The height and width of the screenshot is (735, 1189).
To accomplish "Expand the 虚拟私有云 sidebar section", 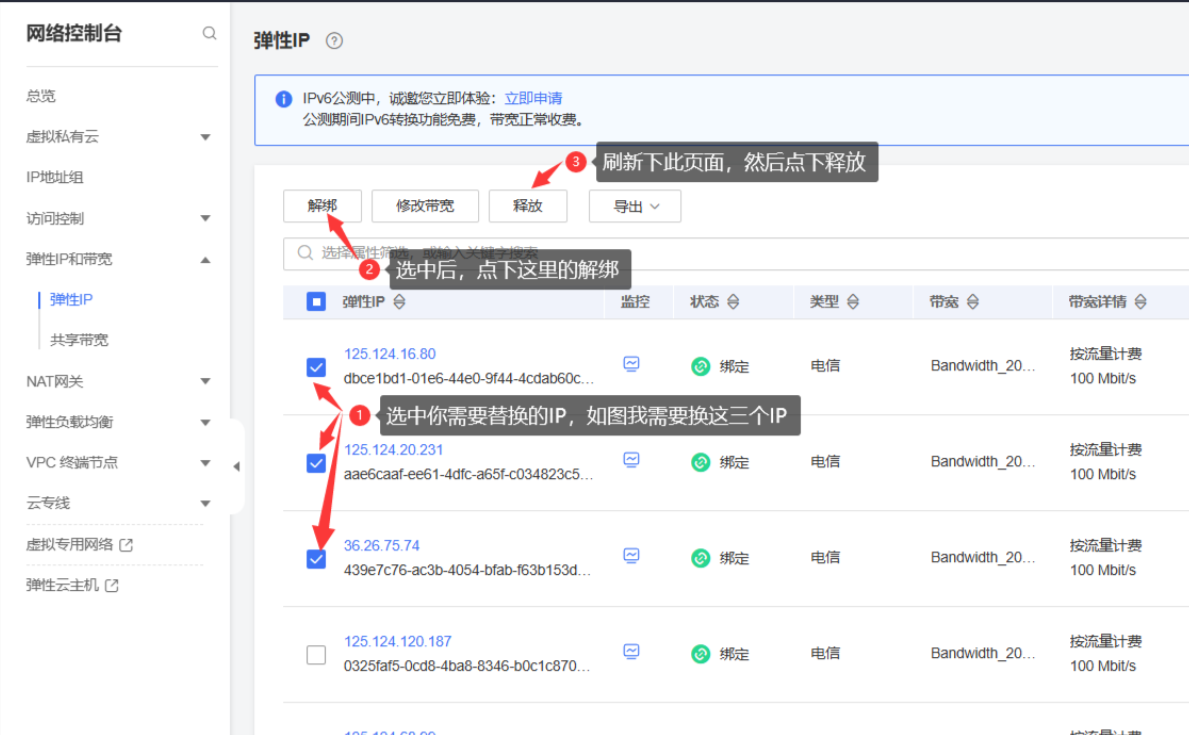I will pos(205,137).
